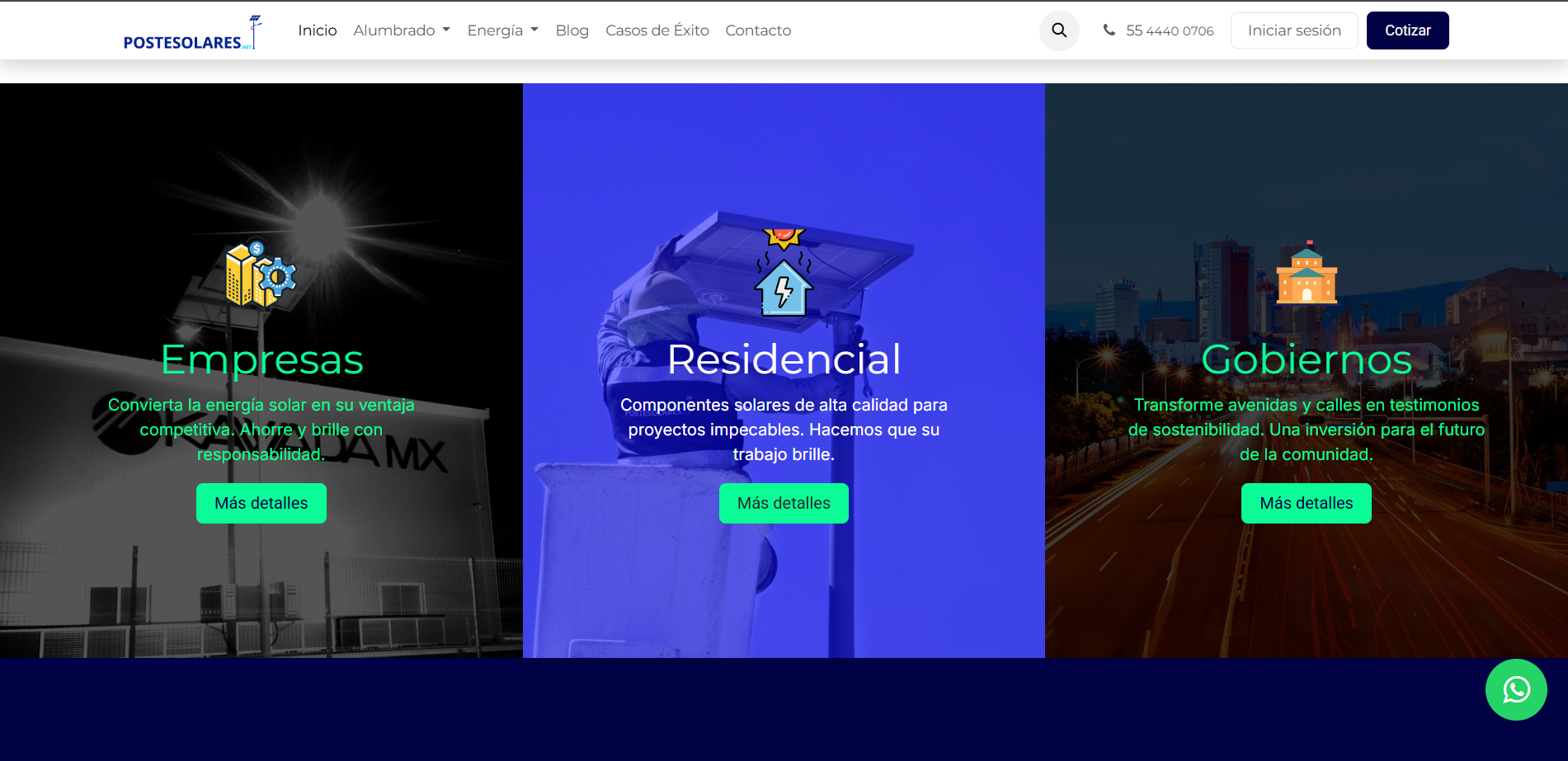Click Iniciar sesión button
Image resolution: width=1568 pixels, height=761 pixels.
click(1293, 31)
